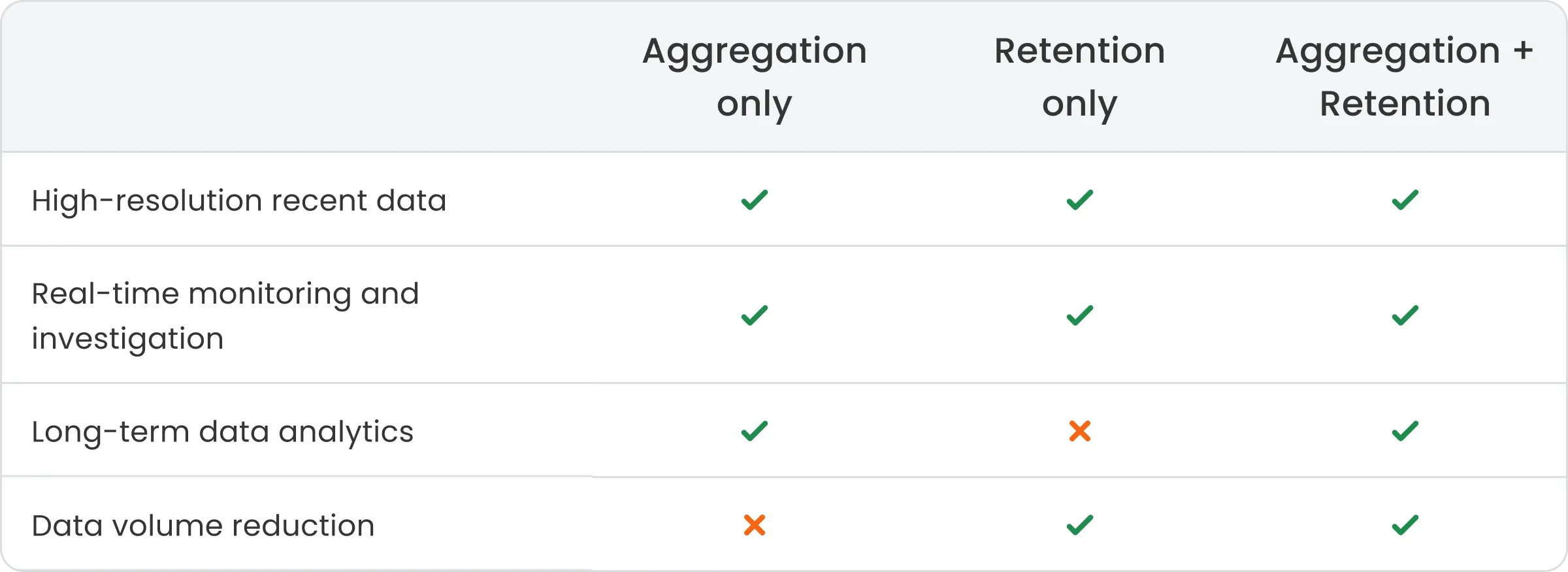Click Data volume reduction checkmark under Retention only
This screenshot has width=1568, height=572.
1079,525
